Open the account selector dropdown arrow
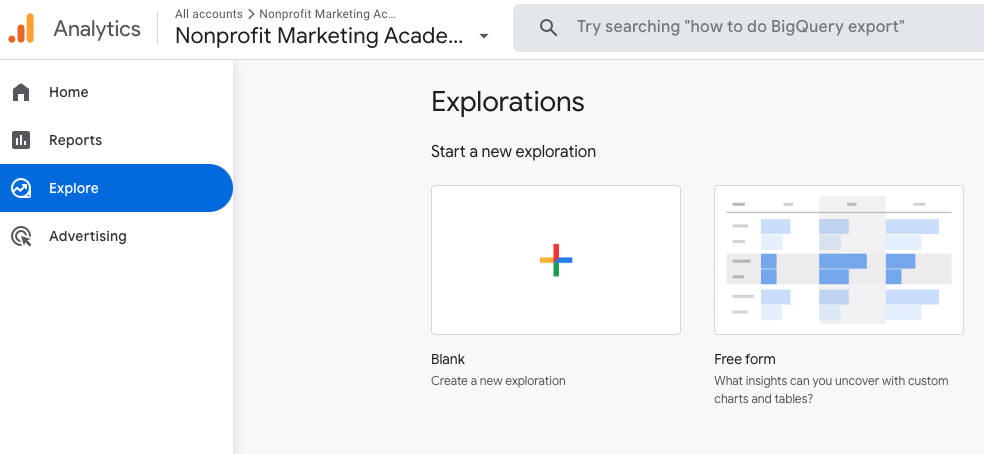This screenshot has height=454, width=984. pyautogui.click(x=484, y=36)
